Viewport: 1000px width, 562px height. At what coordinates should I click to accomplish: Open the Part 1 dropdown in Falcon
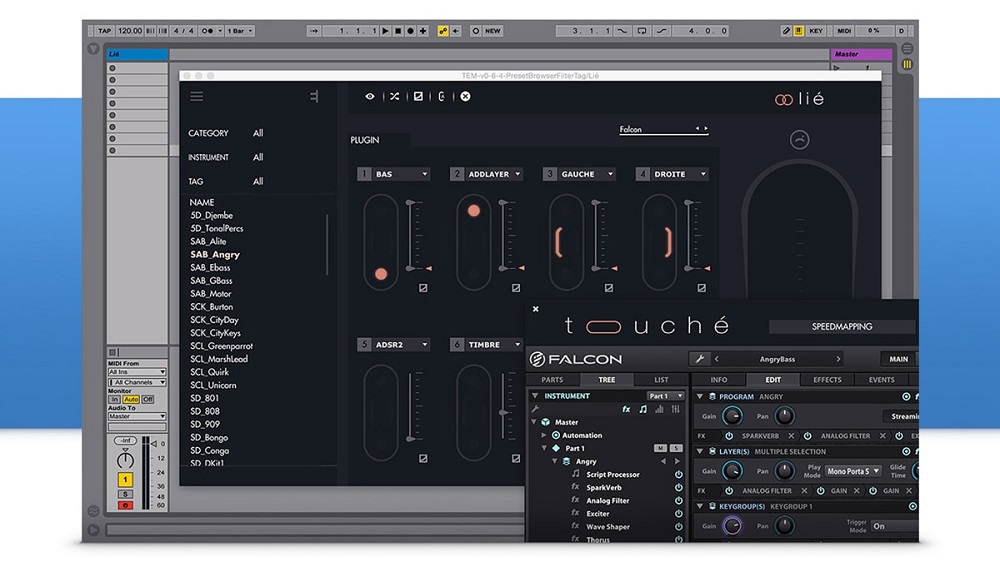pyautogui.click(x=665, y=396)
